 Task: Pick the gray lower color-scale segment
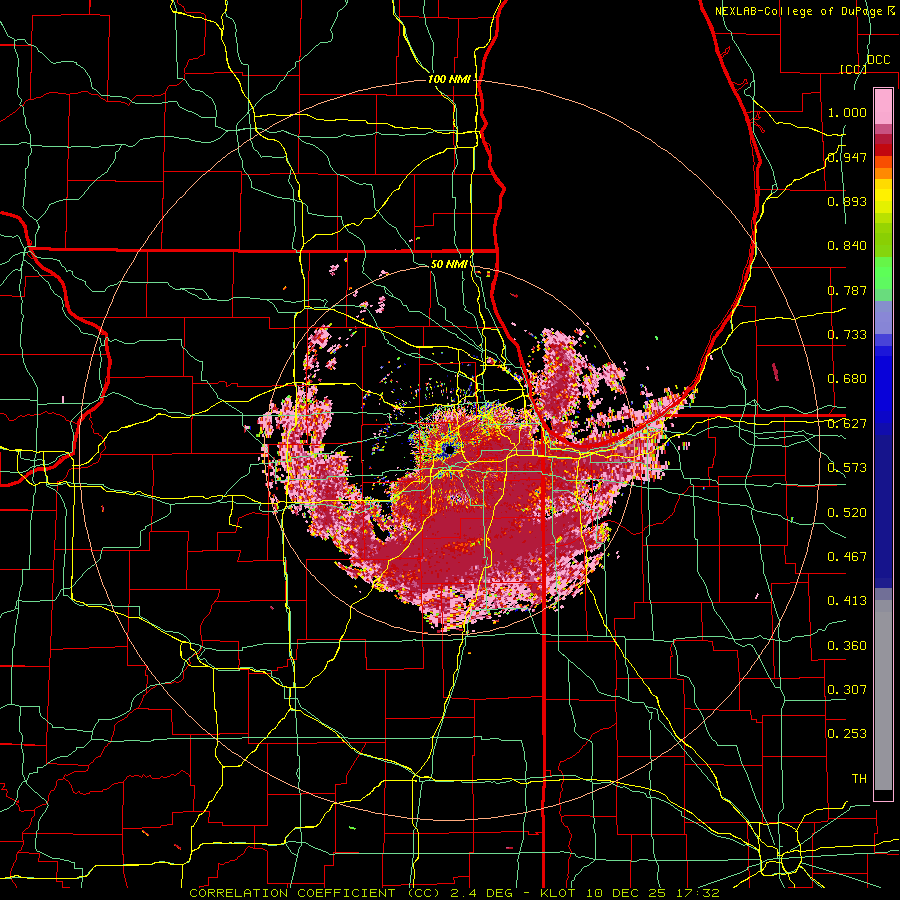[x=883, y=695]
